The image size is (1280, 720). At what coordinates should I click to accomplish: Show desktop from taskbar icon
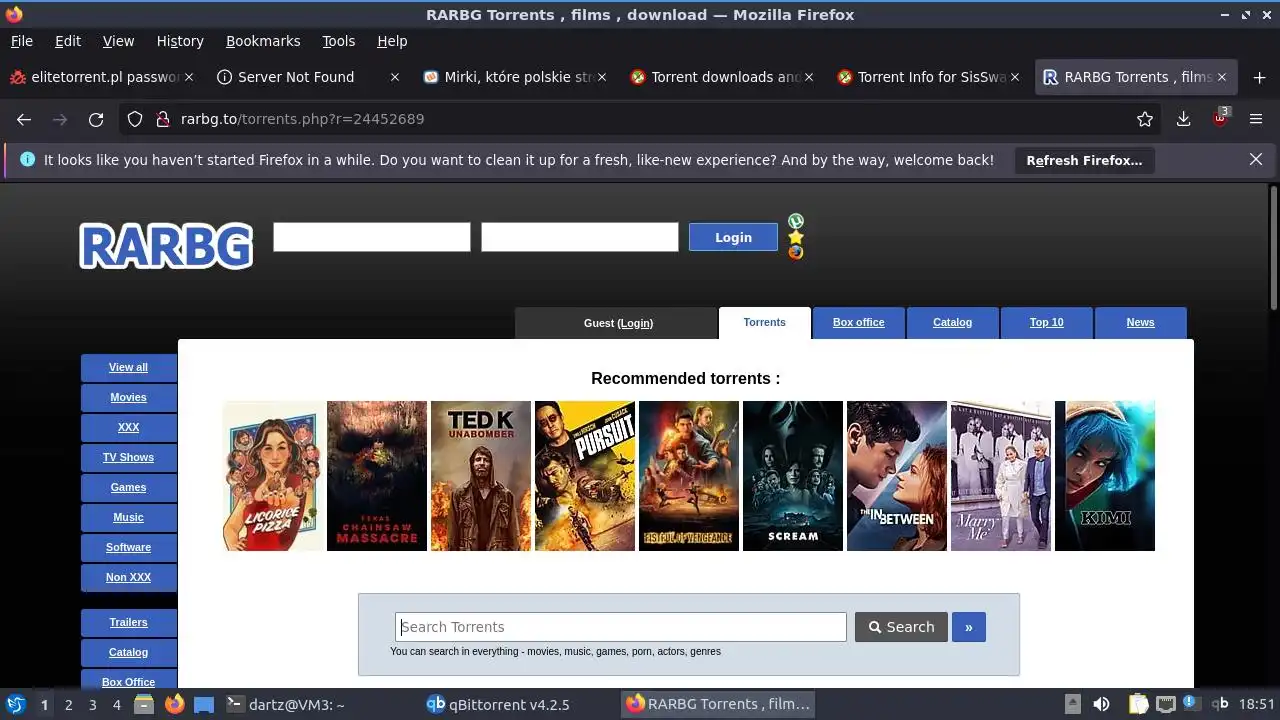204,704
